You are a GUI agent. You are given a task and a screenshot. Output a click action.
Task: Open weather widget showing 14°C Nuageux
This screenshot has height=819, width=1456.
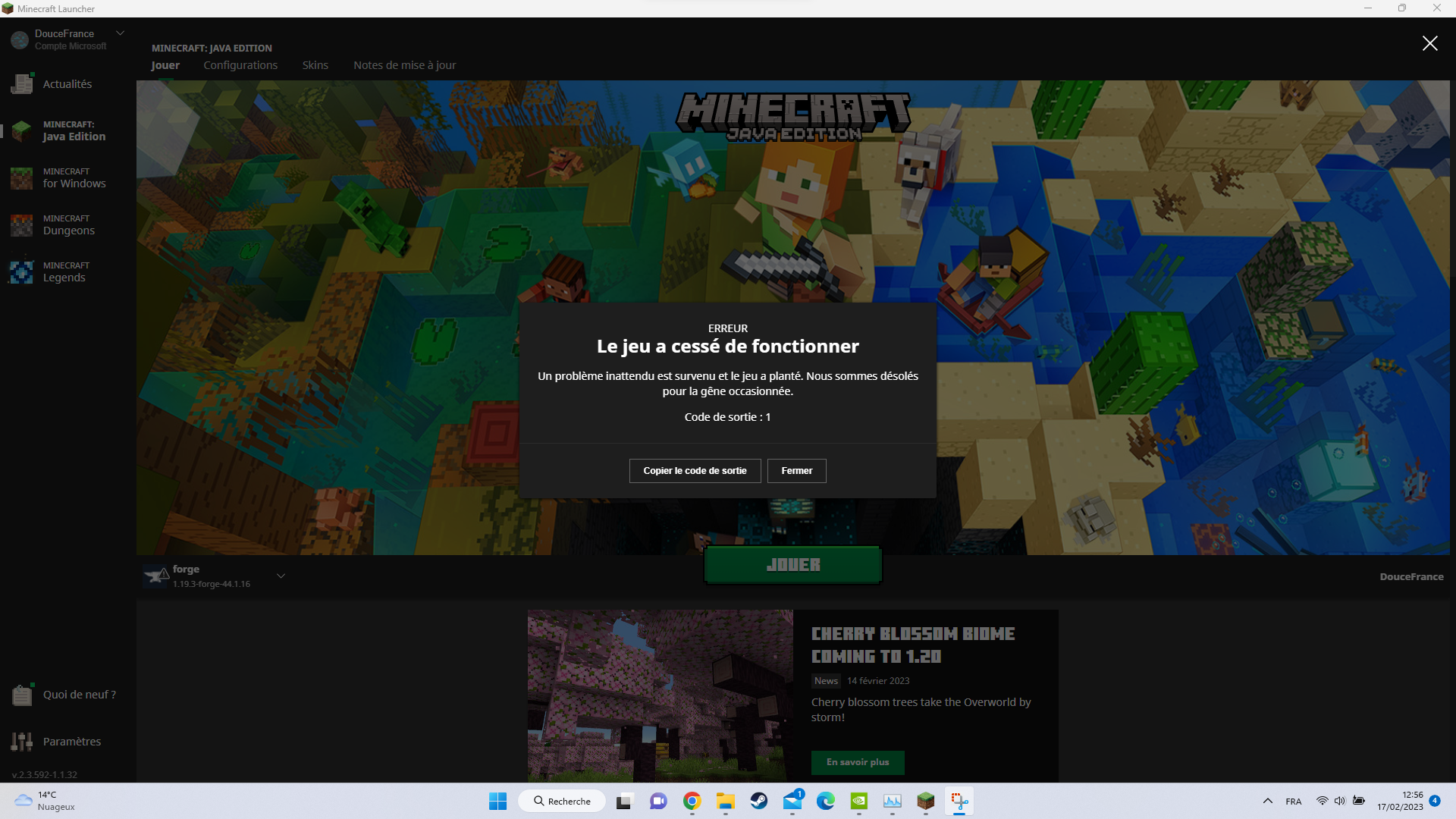(45, 802)
